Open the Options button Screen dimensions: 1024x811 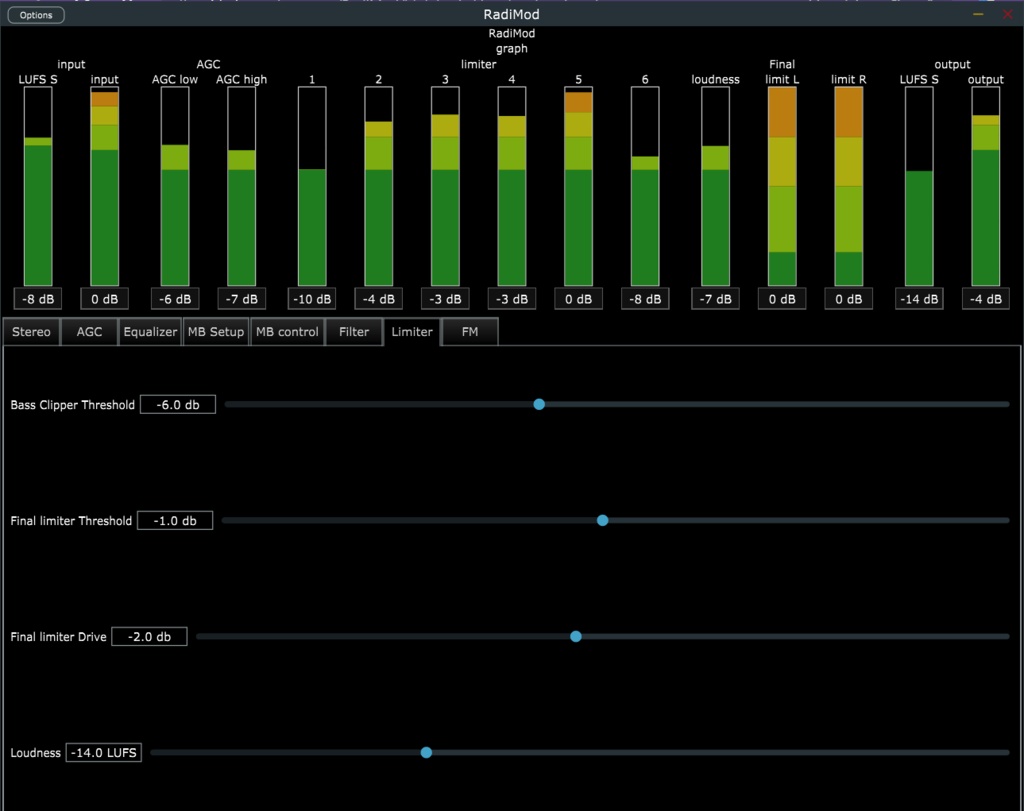point(36,15)
